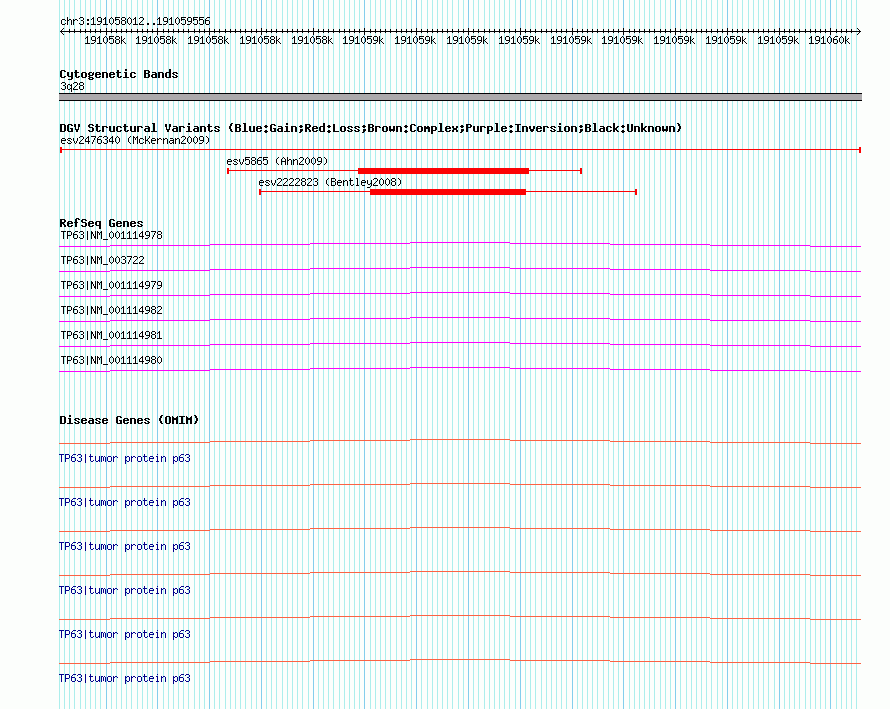Open transcript TP63|NM_001114982
Screen dimensions: 890x709
[111, 311]
